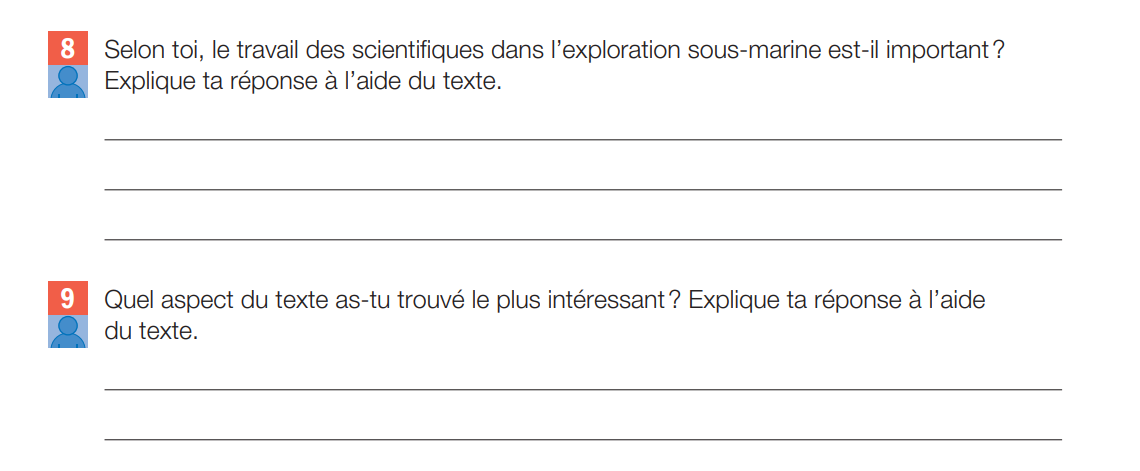
Task: Click the orange number 9 badge
Action: (x=68, y=299)
